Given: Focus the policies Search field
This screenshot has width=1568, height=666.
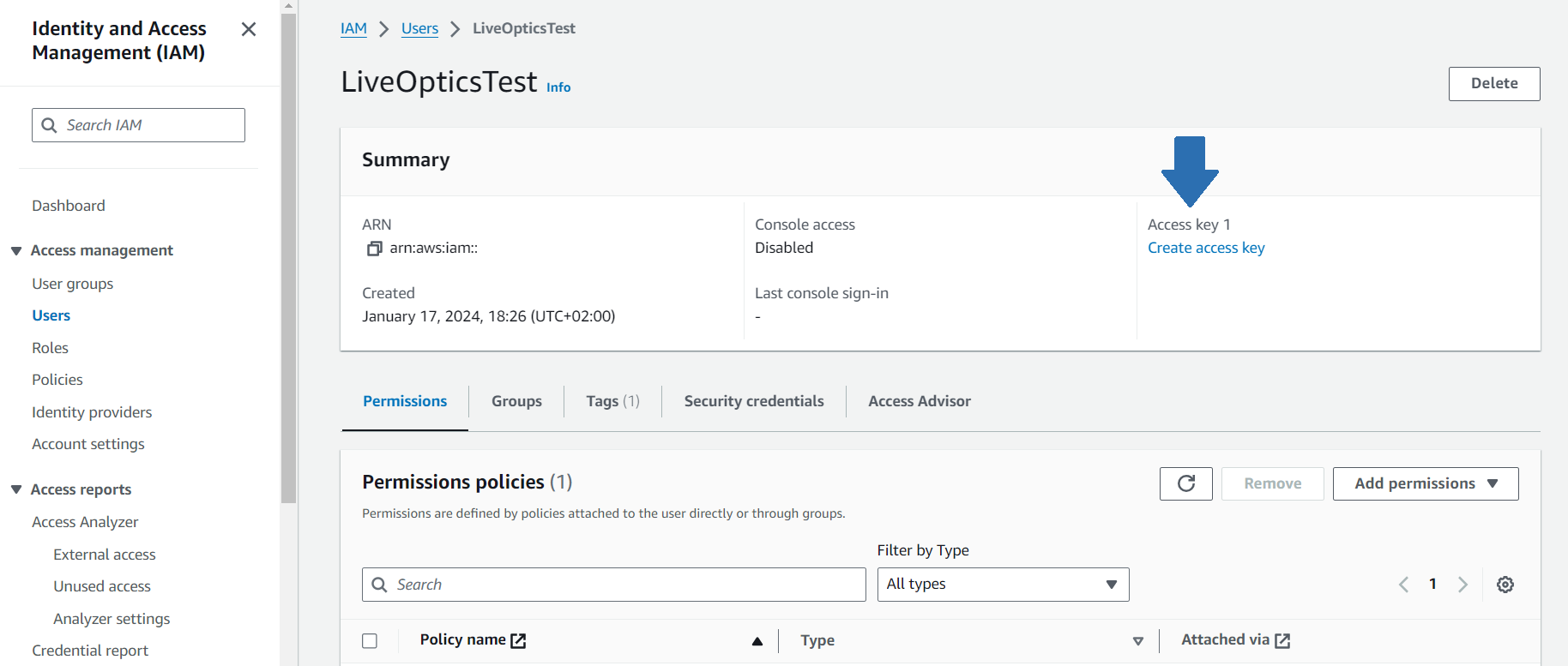Looking at the screenshot, I should [x=614, y=585].
